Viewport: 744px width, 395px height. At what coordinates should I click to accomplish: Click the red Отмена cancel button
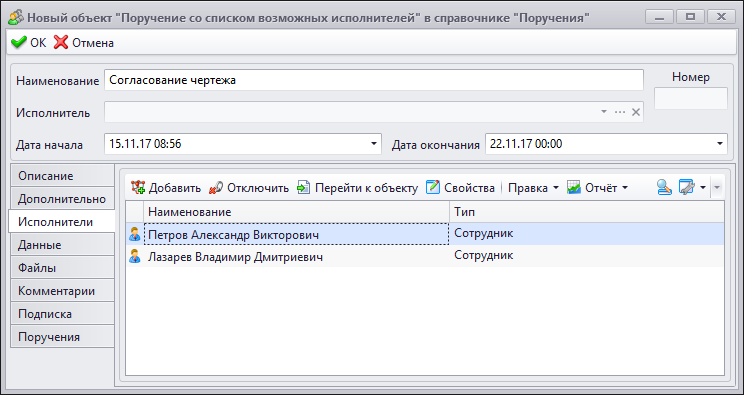click(x=84, y=43)
